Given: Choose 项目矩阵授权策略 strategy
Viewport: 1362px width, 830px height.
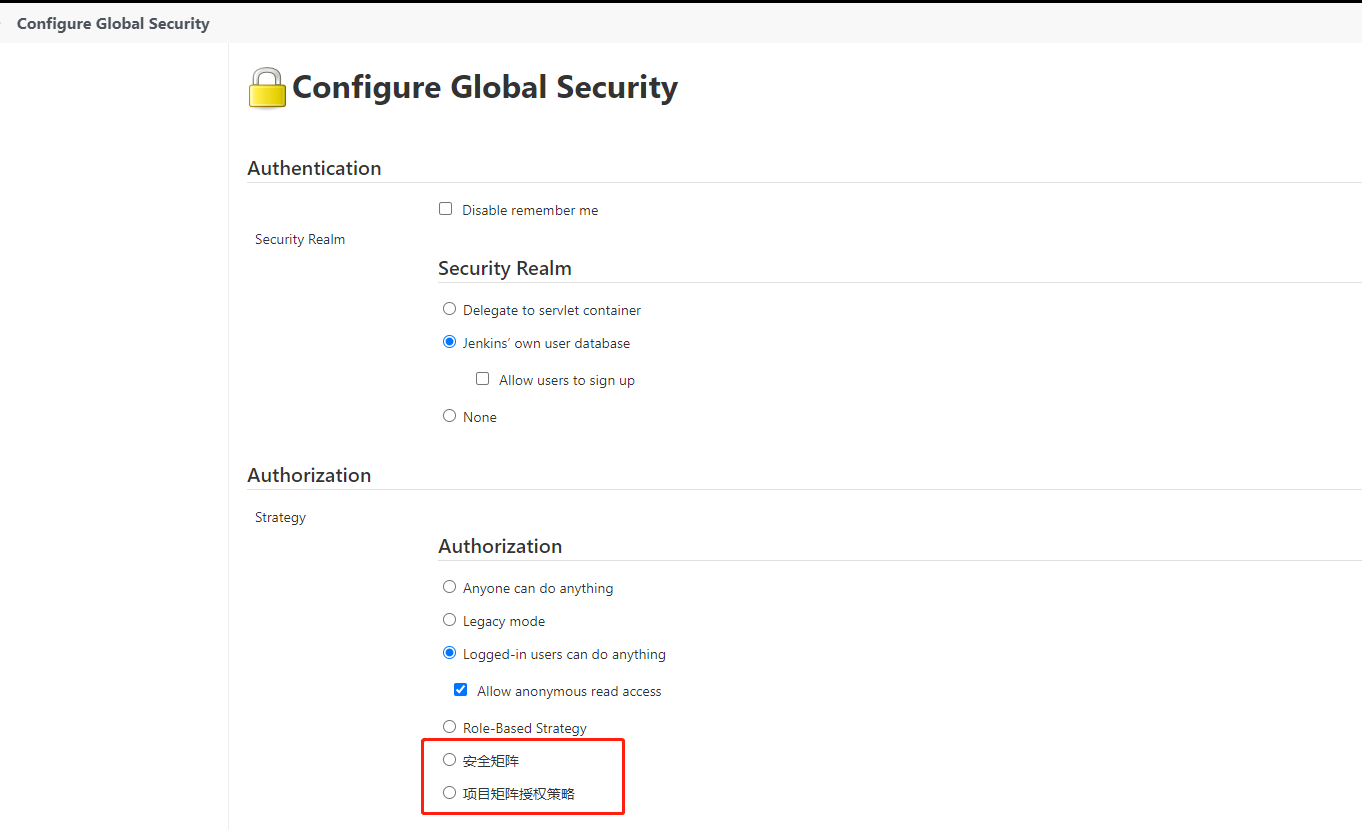Looking at the screenshot, I should (x=449, y=792).
